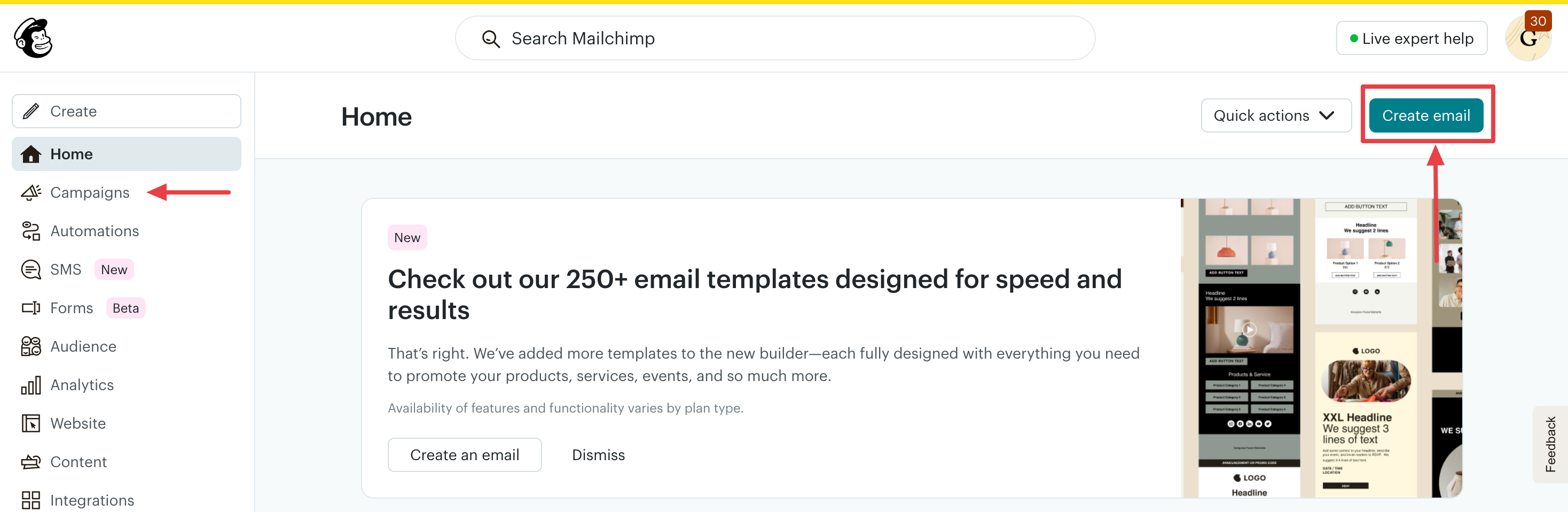Click the green online status dot

coord(1354,38)
